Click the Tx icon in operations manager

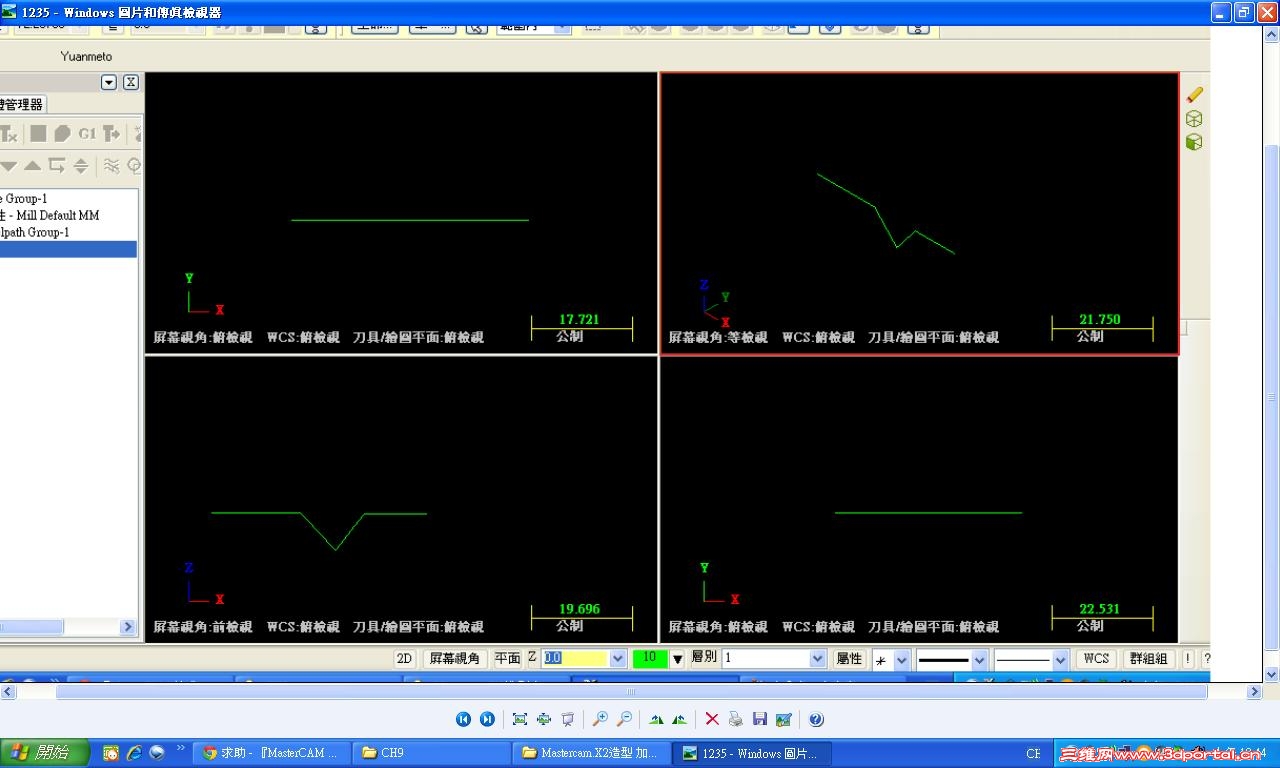click(8, 133)
